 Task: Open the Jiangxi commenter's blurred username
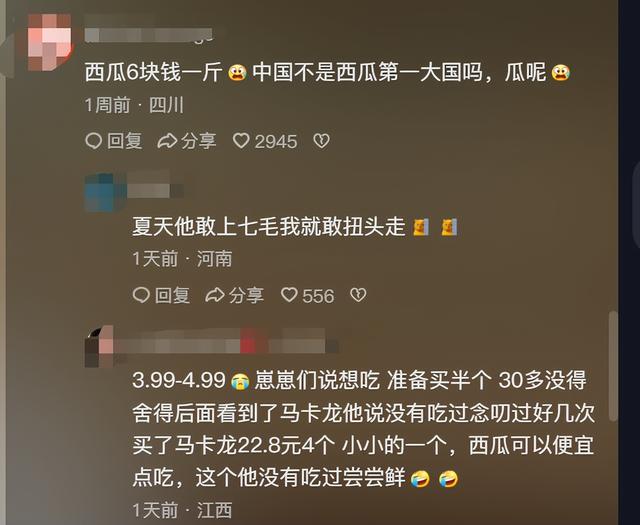tap(227, 341)
